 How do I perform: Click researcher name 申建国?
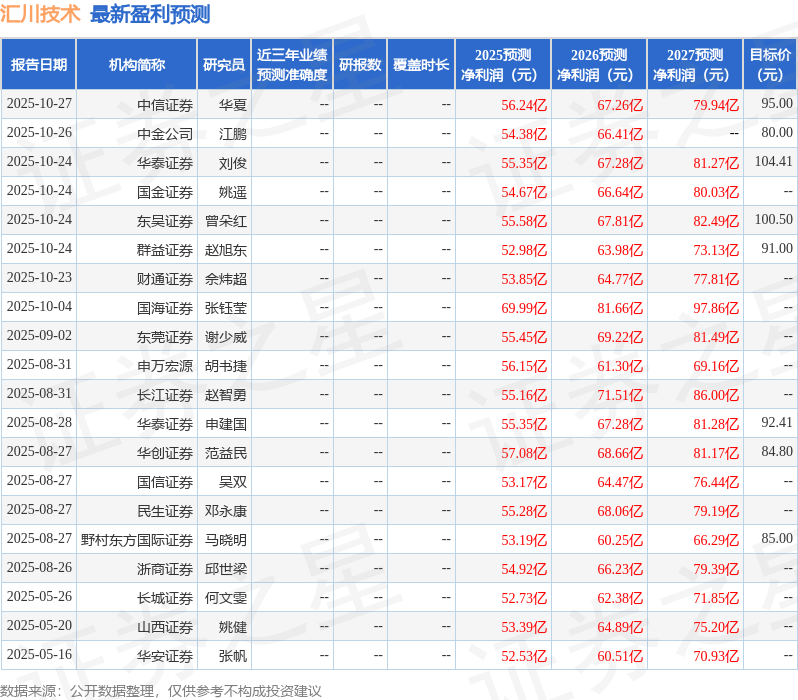tap(226, 425)
